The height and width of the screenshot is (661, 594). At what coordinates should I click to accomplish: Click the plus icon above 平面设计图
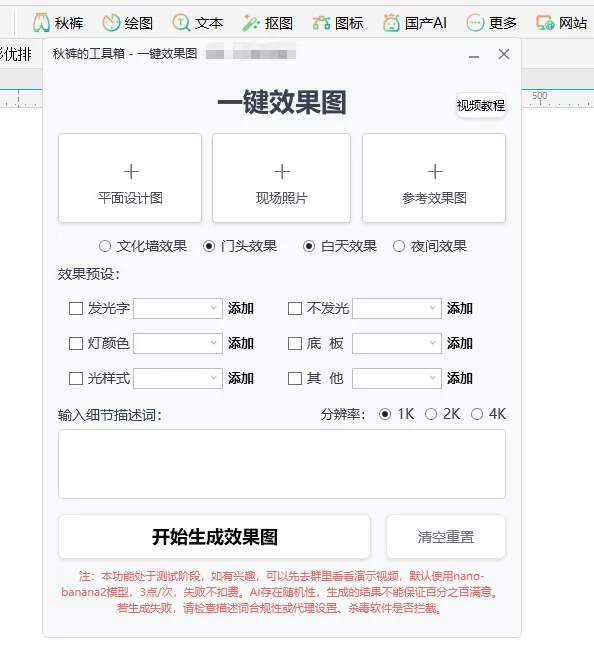click(x=131, y=172)
